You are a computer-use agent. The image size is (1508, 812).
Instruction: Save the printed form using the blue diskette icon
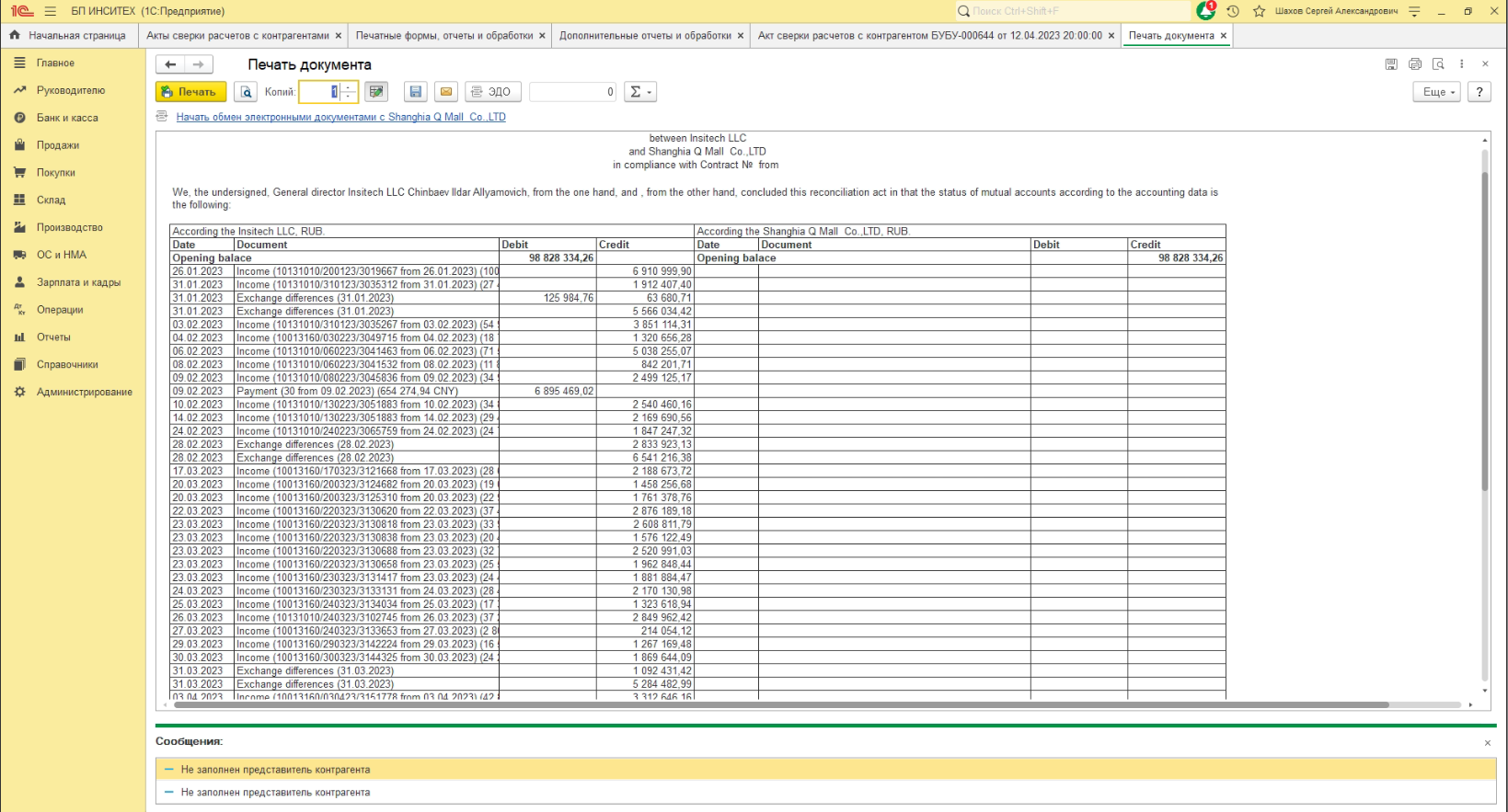416,92
